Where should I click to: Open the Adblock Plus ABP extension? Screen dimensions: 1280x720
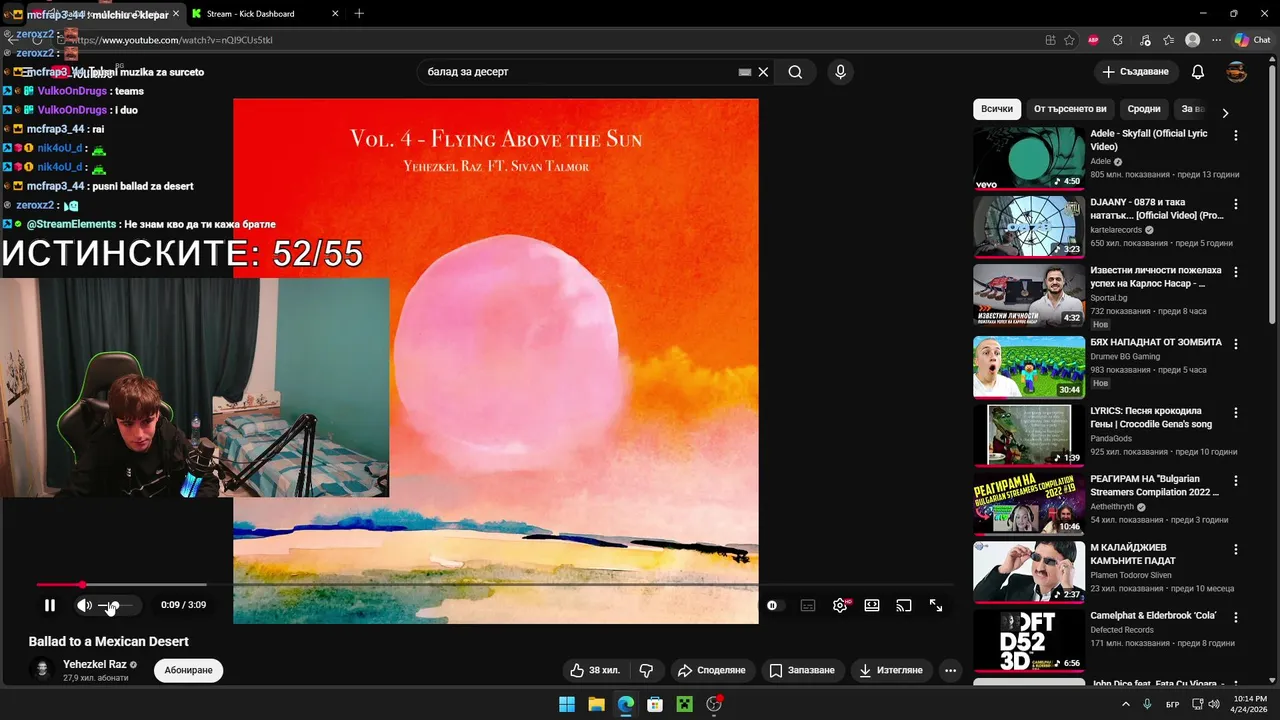pyautogui.click(x=1093, y=40)
